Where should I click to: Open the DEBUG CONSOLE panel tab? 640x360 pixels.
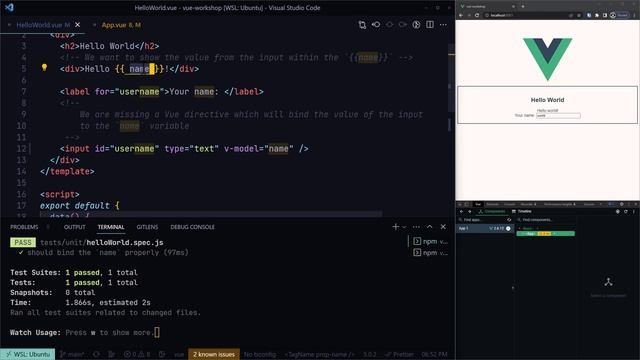pos(192,227)
